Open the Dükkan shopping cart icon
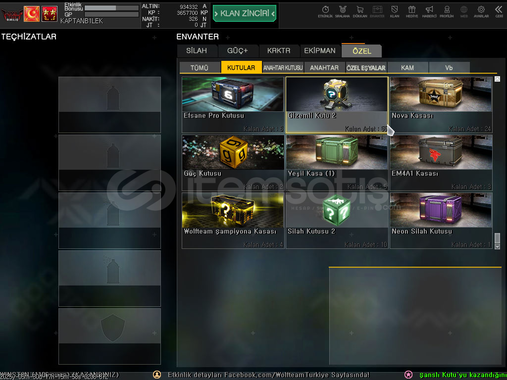This screenshot has width=507, height=380. tap(360, 11)
